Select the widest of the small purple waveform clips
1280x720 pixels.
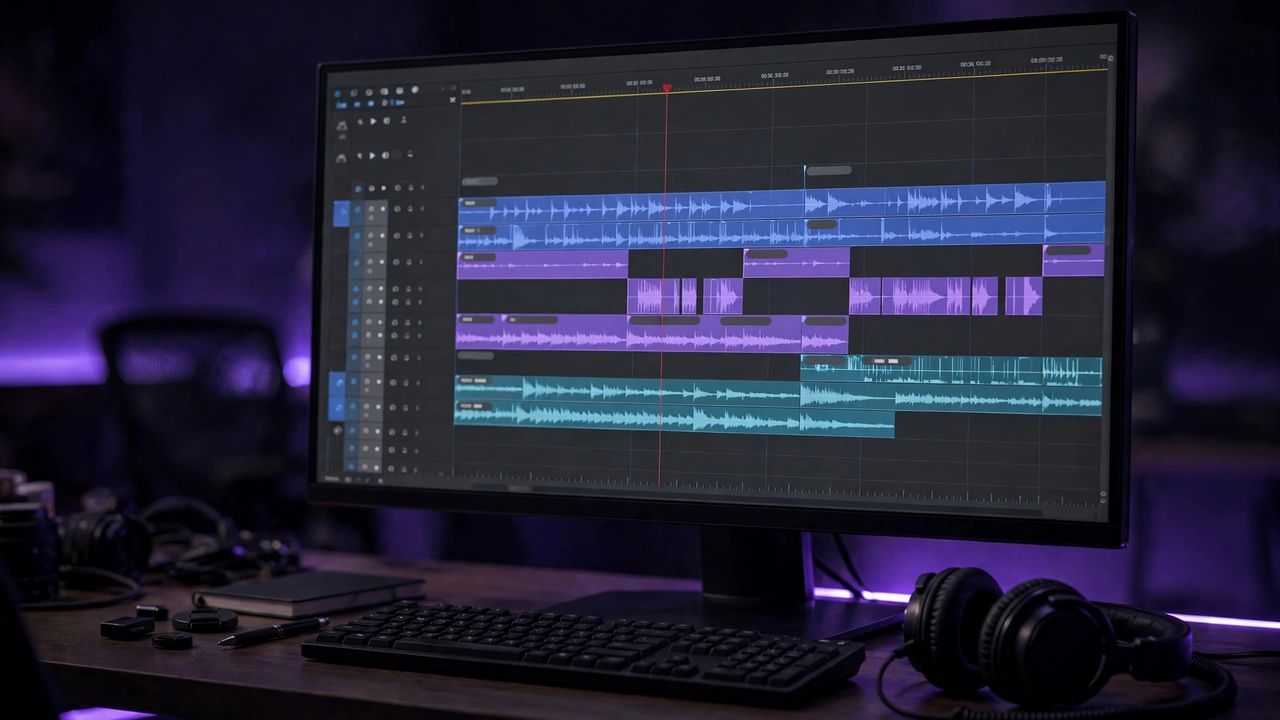(926, 296)
